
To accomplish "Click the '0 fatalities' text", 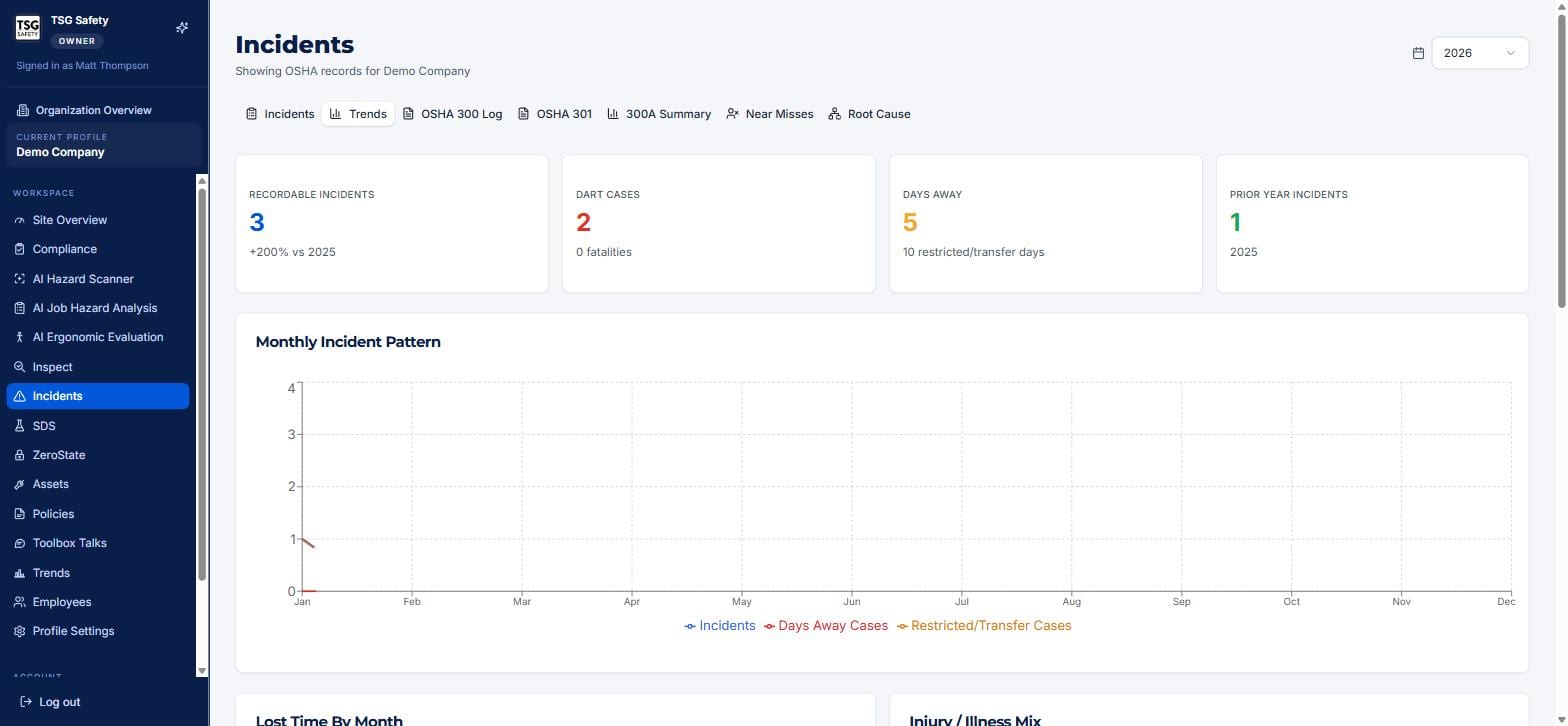I will point(604,252).
